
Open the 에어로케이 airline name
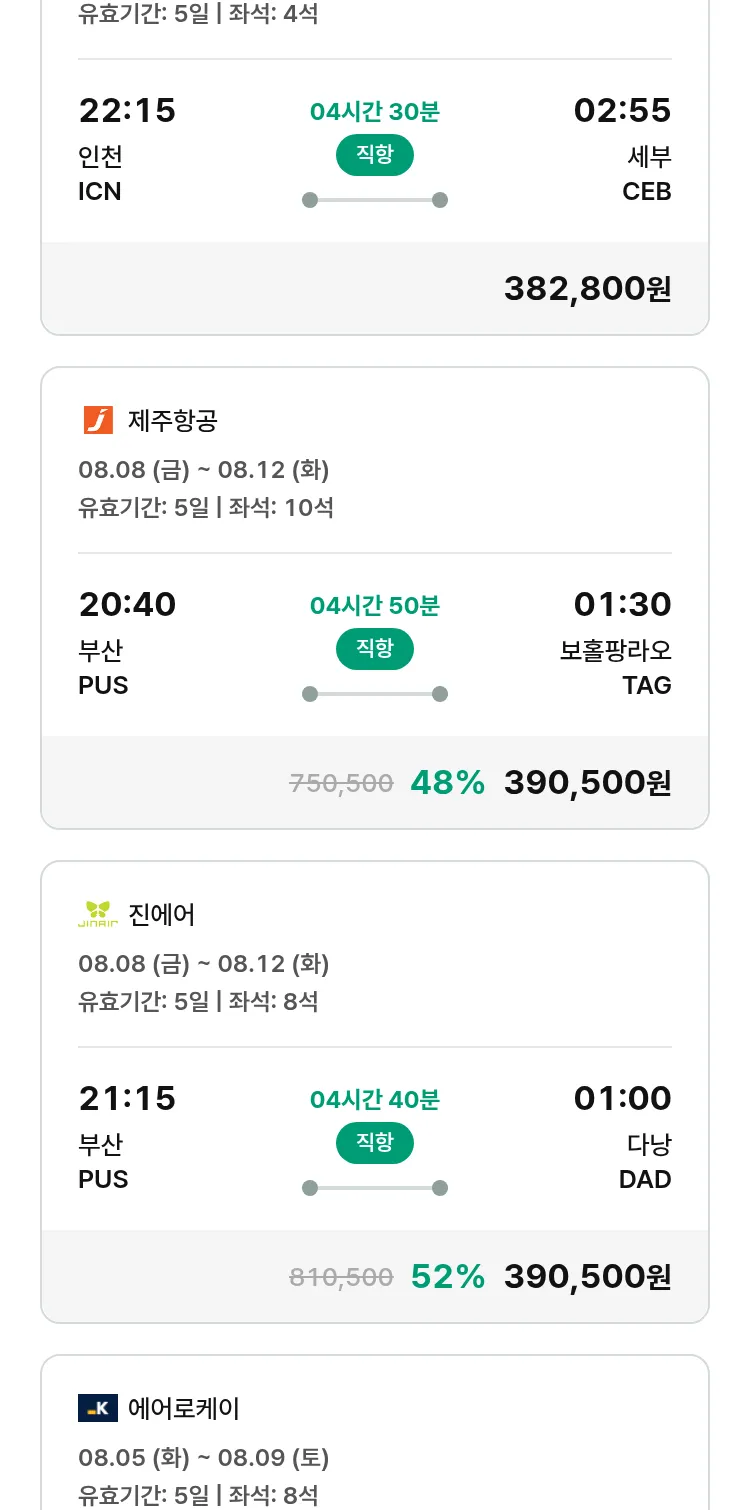click(184, 1409)
